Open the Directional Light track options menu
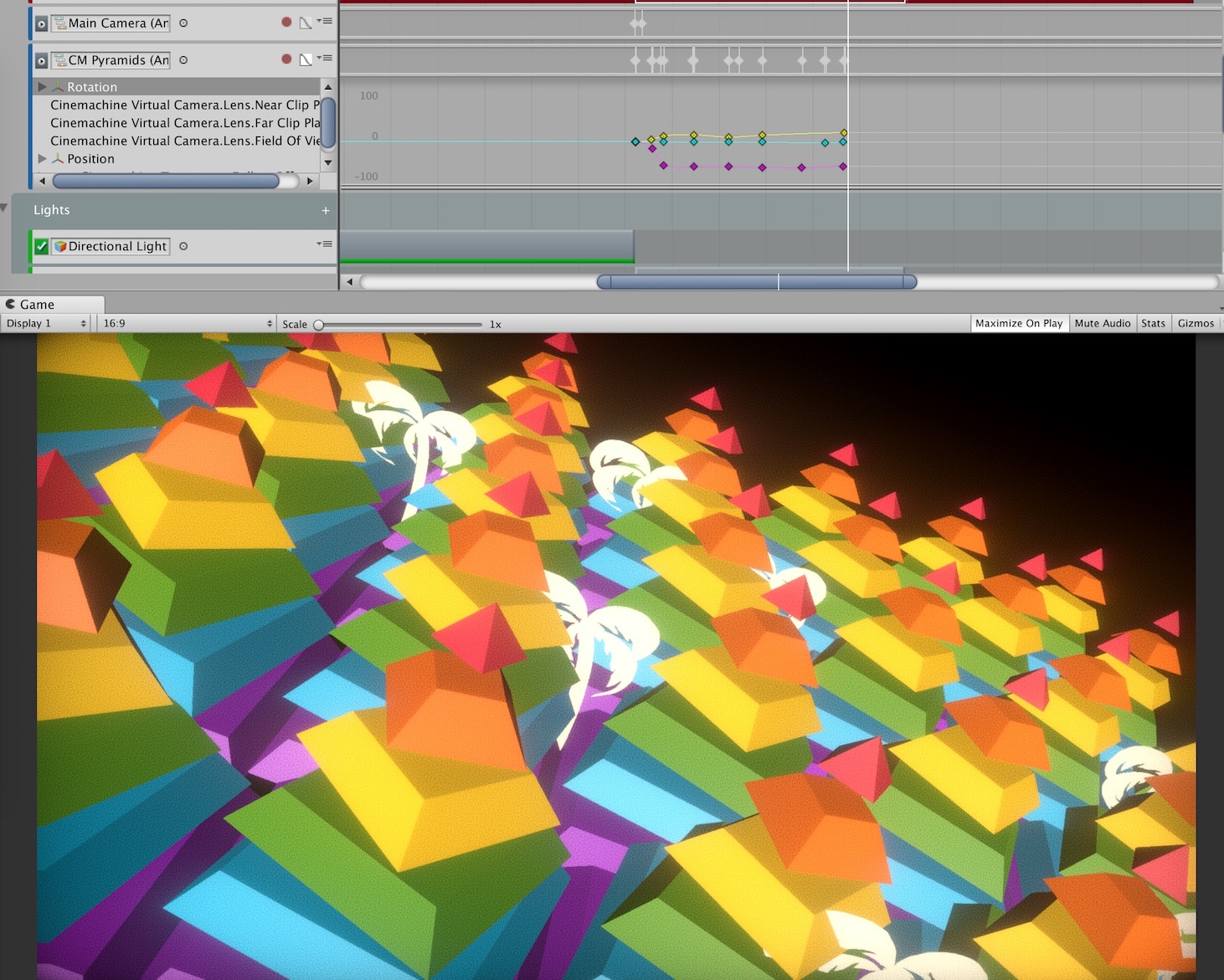 pos(325,244)
